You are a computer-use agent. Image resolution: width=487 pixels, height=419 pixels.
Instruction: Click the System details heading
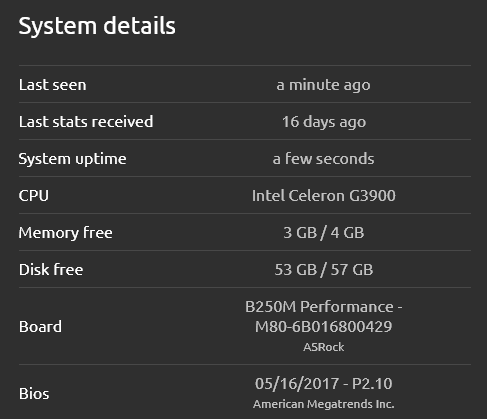click(x=97, y=27)
